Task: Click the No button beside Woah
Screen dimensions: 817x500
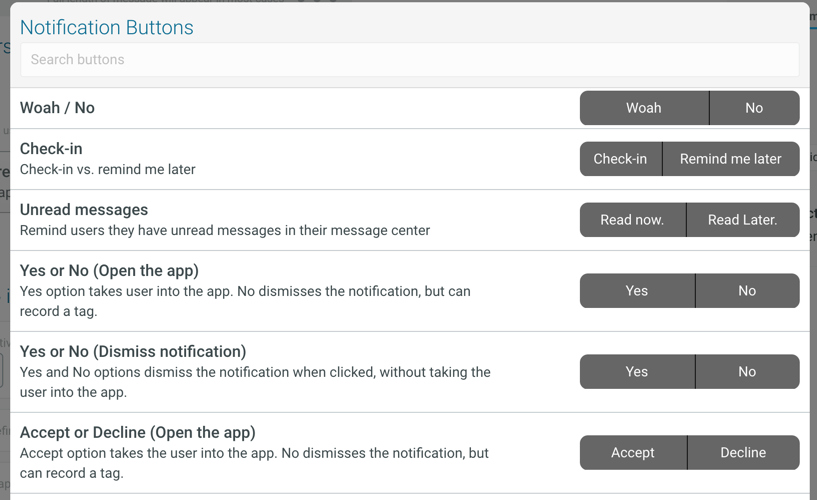Action: tap(754, 108)
